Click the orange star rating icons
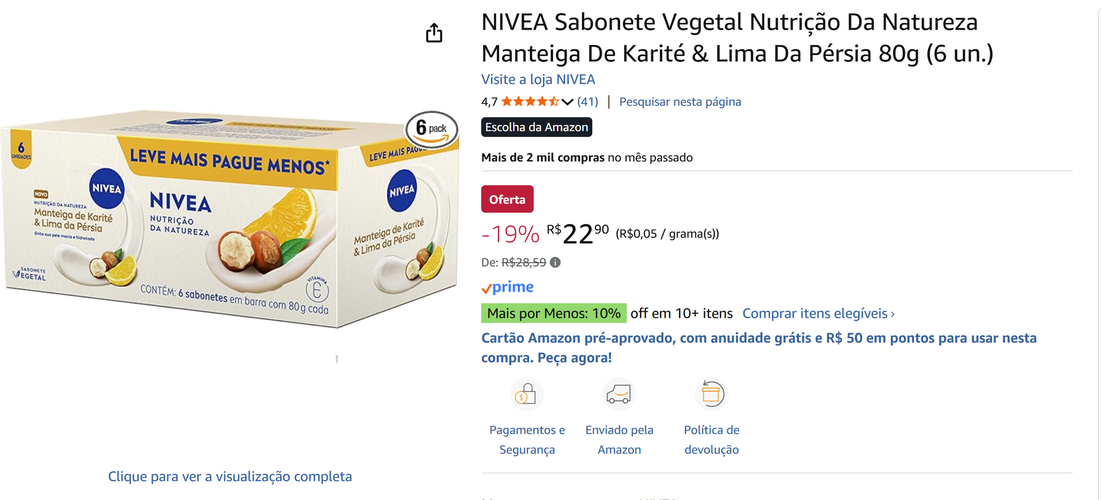The height and width of the screenshot is (500, 1101). click(x=529, y=102)
